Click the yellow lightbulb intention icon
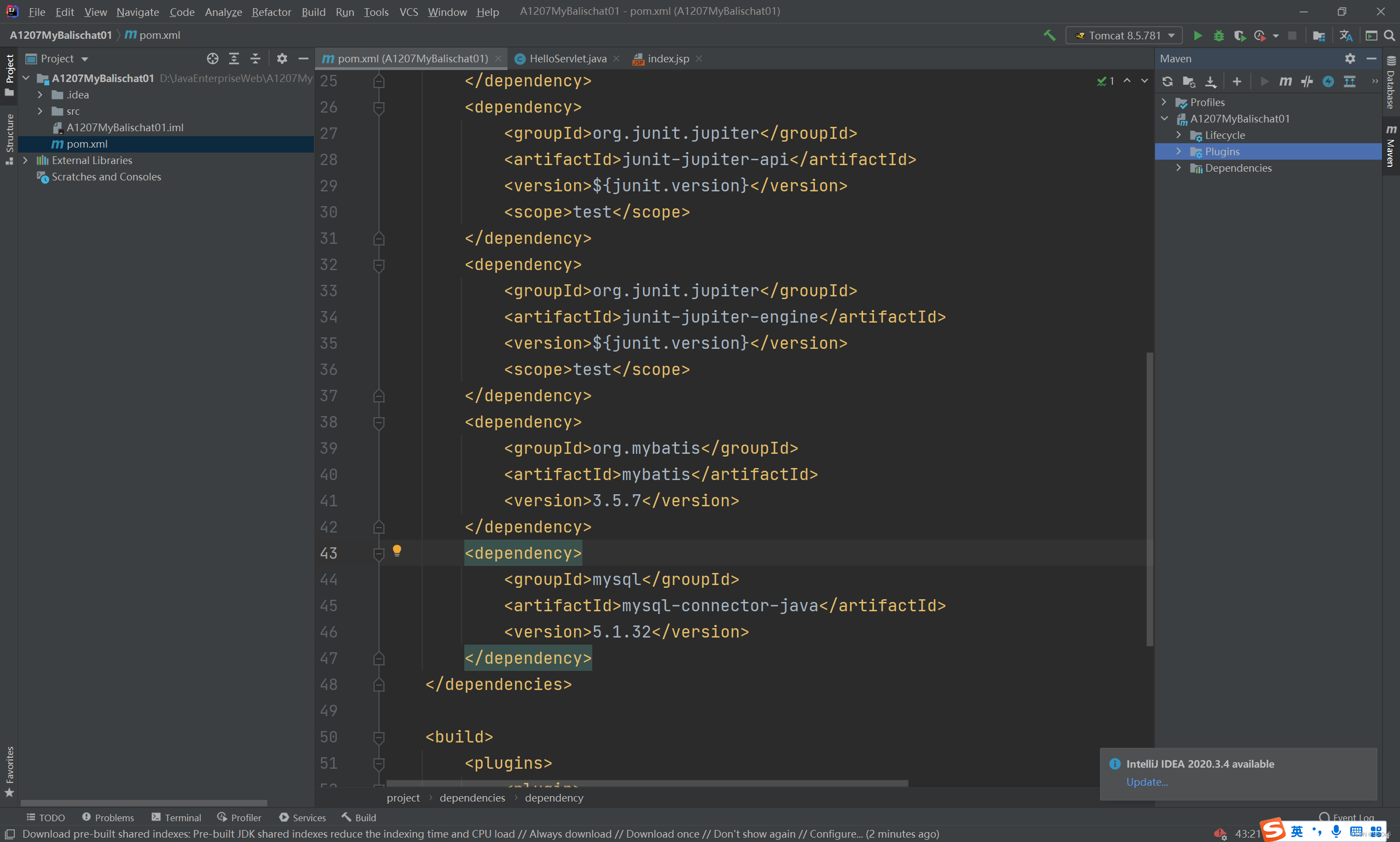The height and width of the screenshot is (842, 1400). tap(396, 551)
